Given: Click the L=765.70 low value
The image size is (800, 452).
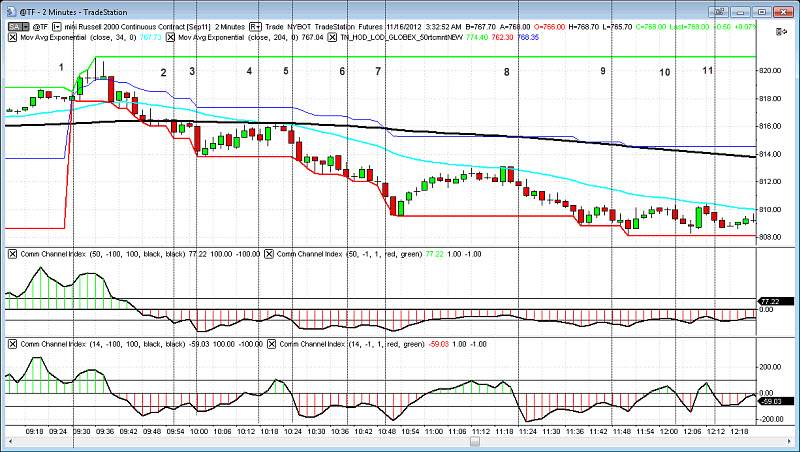Looking at the screenshot, I should pyautogui.click(x=618, y=27).
